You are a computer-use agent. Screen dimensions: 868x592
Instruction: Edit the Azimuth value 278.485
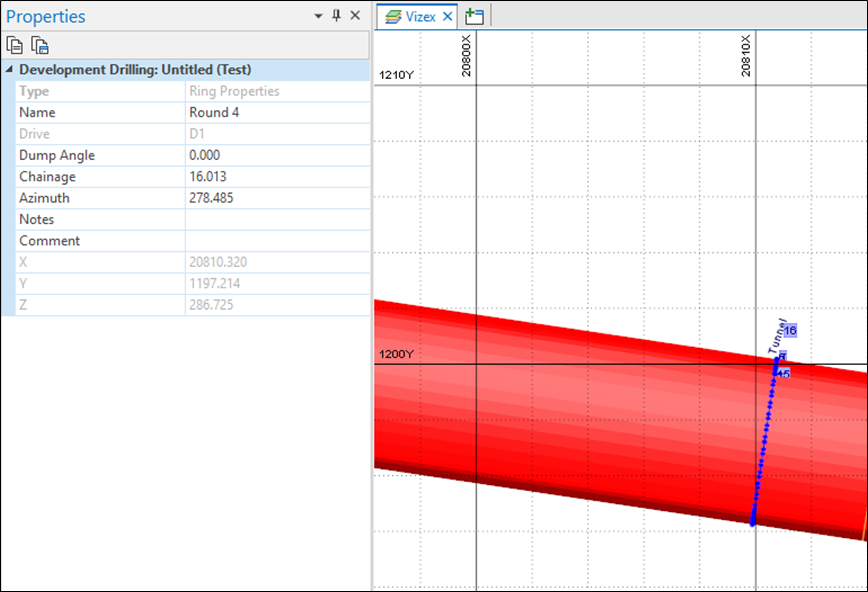[x=277, y=198]
